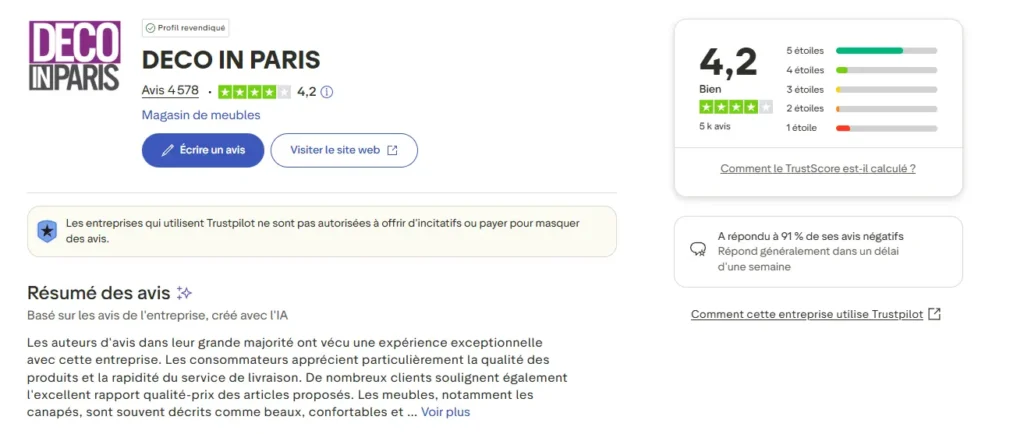Click the Avis 4 578 link
Viewport: 1024px width, 434px height.
tap(170, 91)
